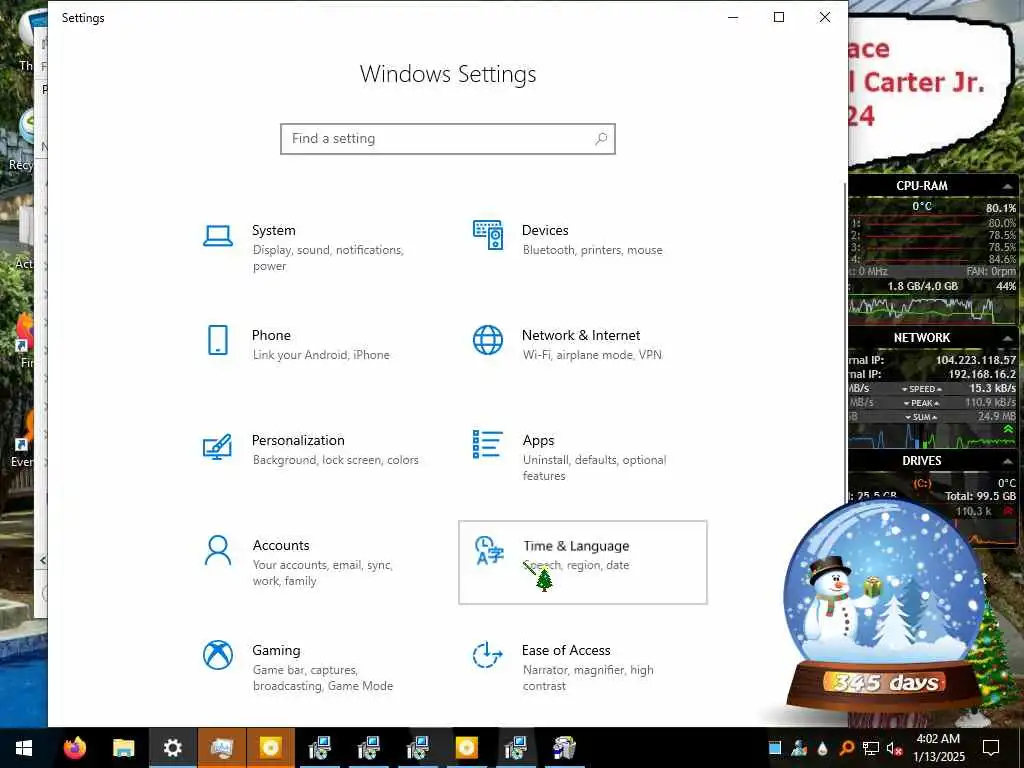Open the Devices settings icon
Viewport: 1024px width, 768px height.
coord(488,235)
